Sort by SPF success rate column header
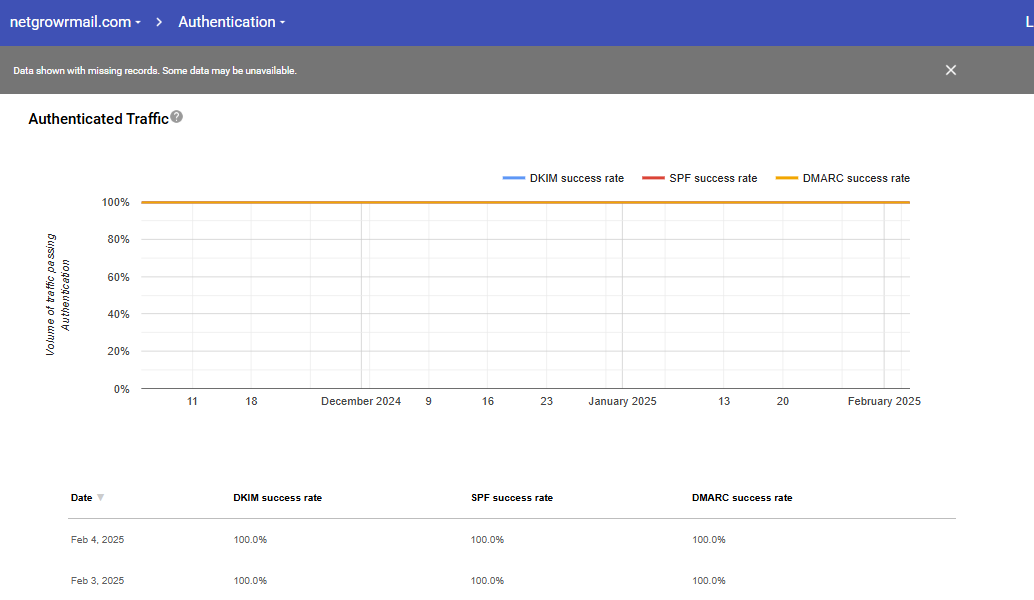The height and width of the screenshot is (600, 1034). 511,497
